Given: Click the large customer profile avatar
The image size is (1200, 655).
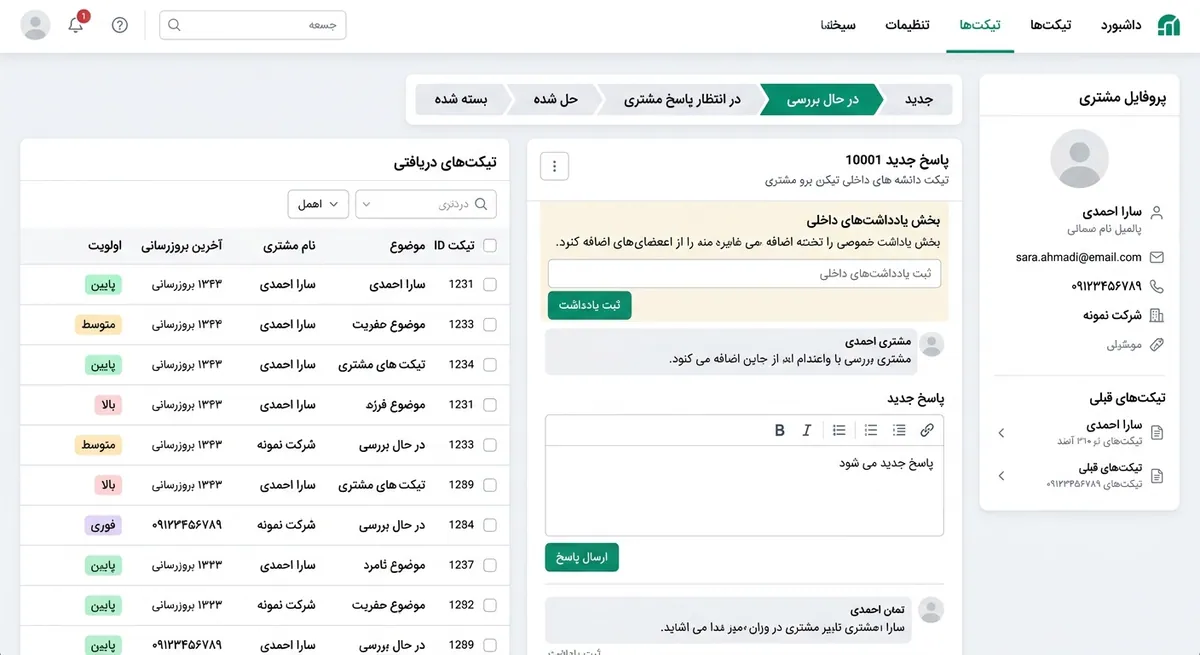Looking at the screenshot, I should coord(1079,159).
